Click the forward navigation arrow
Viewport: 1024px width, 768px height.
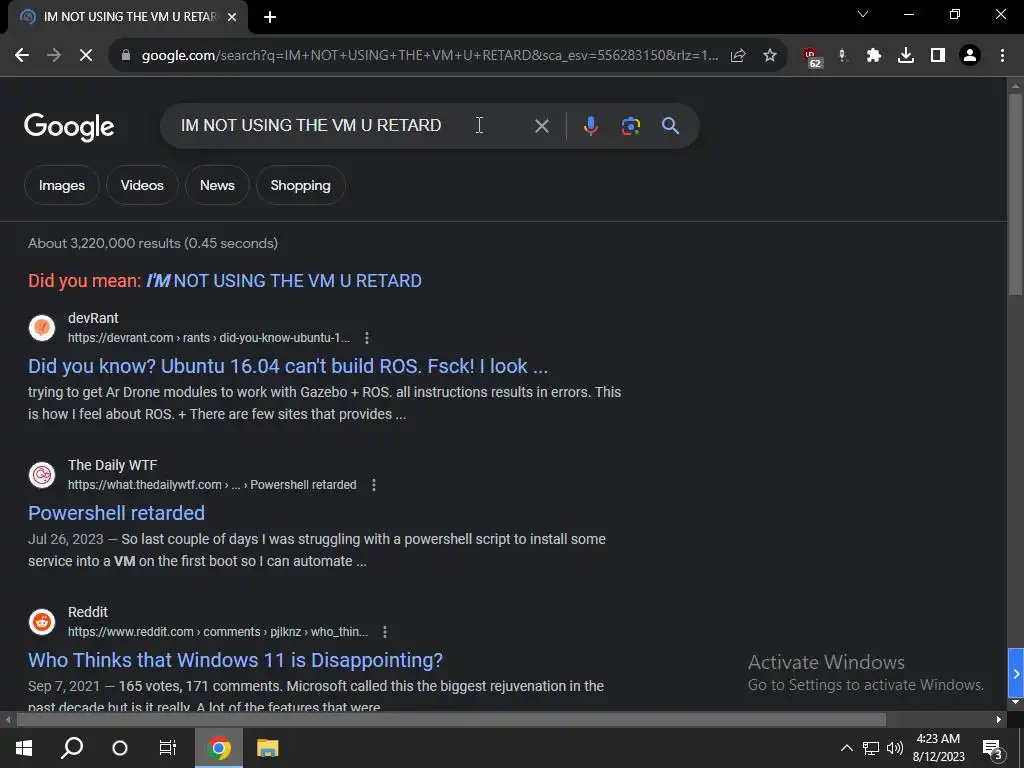click(x=54, y=56)
